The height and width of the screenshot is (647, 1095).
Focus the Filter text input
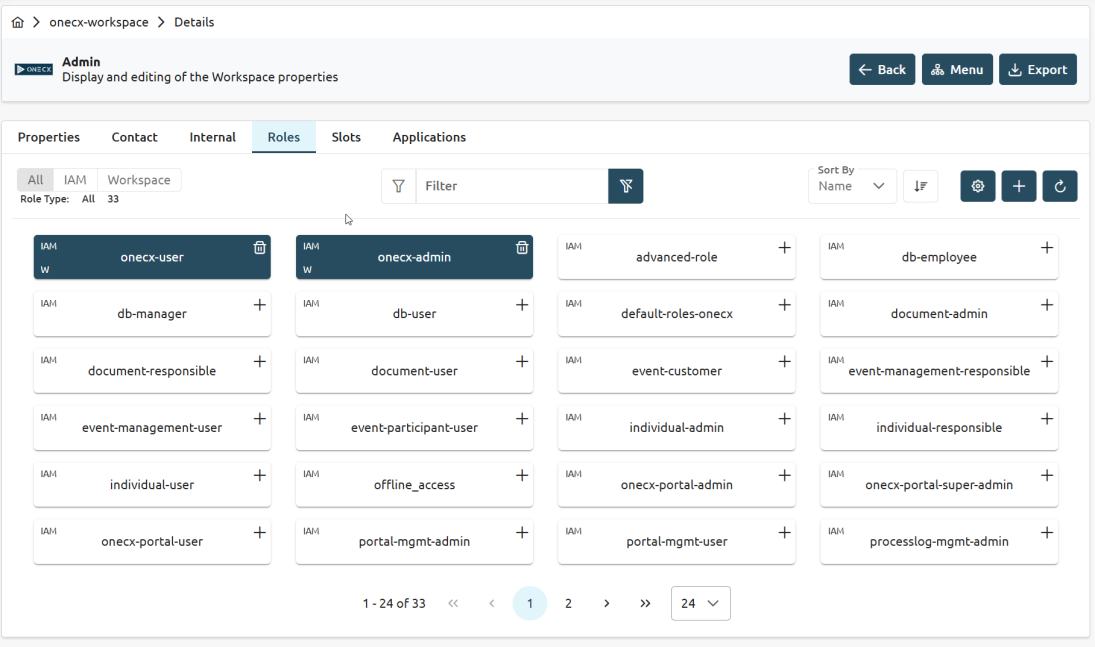(x=512, y=186)
